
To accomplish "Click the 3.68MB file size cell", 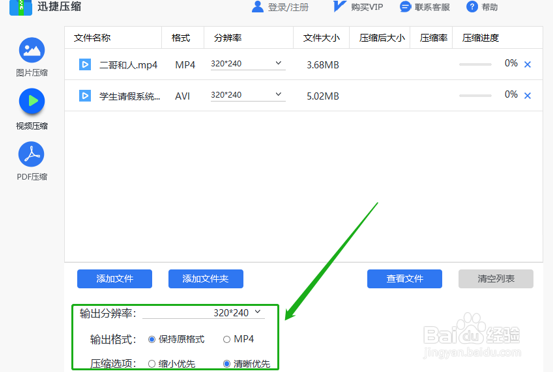I will 323,65.
